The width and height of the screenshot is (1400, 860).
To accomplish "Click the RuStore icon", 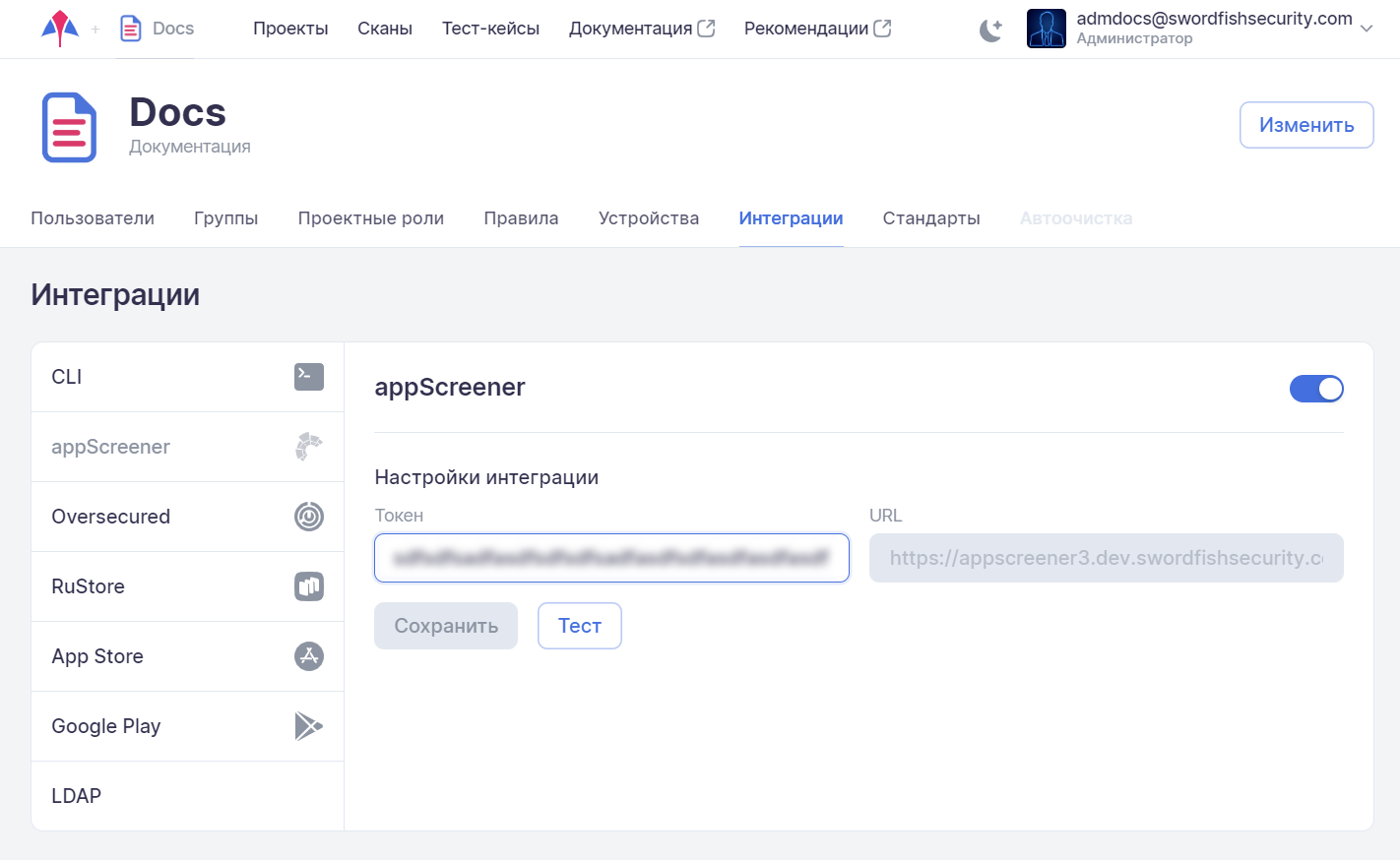I will pos(308,586).
